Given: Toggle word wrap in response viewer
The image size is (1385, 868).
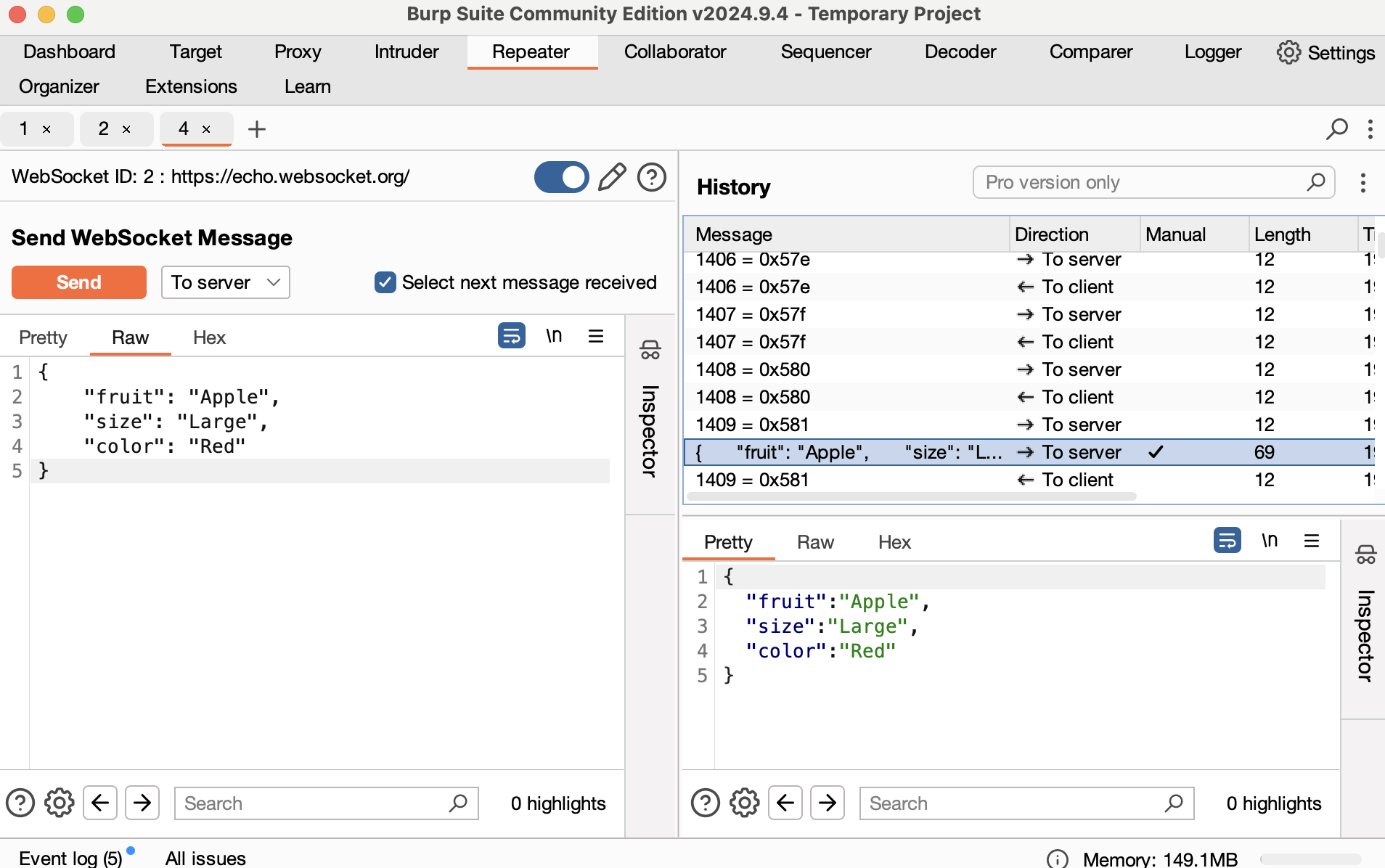Looking at the screenshot, I should coord(1227,540).
